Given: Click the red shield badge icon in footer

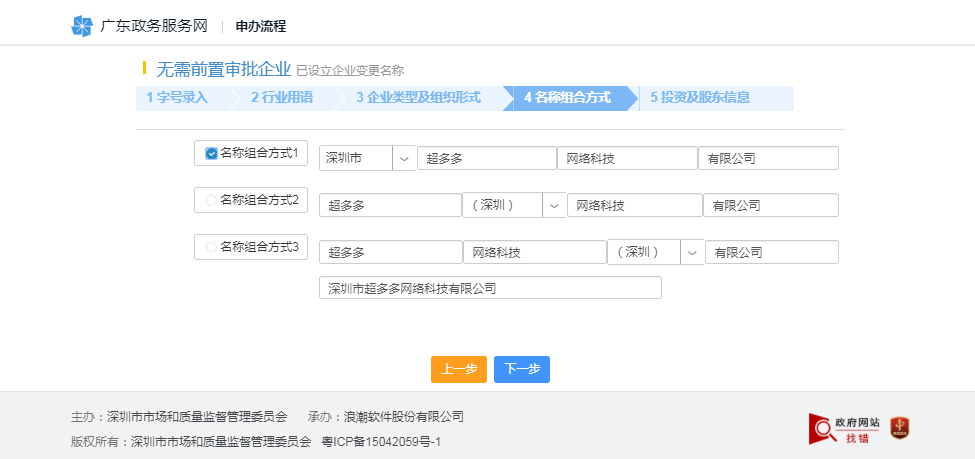Looking at the screenshot, I should click(899, 428).
